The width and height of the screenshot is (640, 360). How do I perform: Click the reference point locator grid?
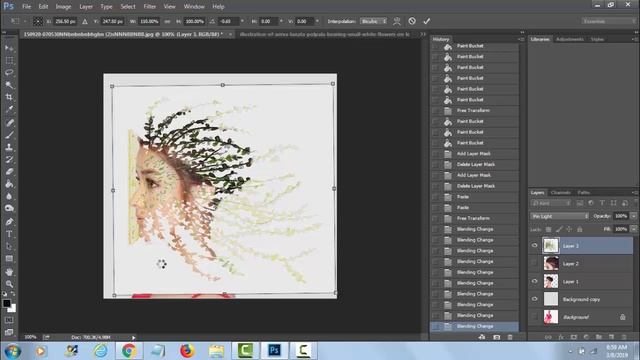[38, 21]
